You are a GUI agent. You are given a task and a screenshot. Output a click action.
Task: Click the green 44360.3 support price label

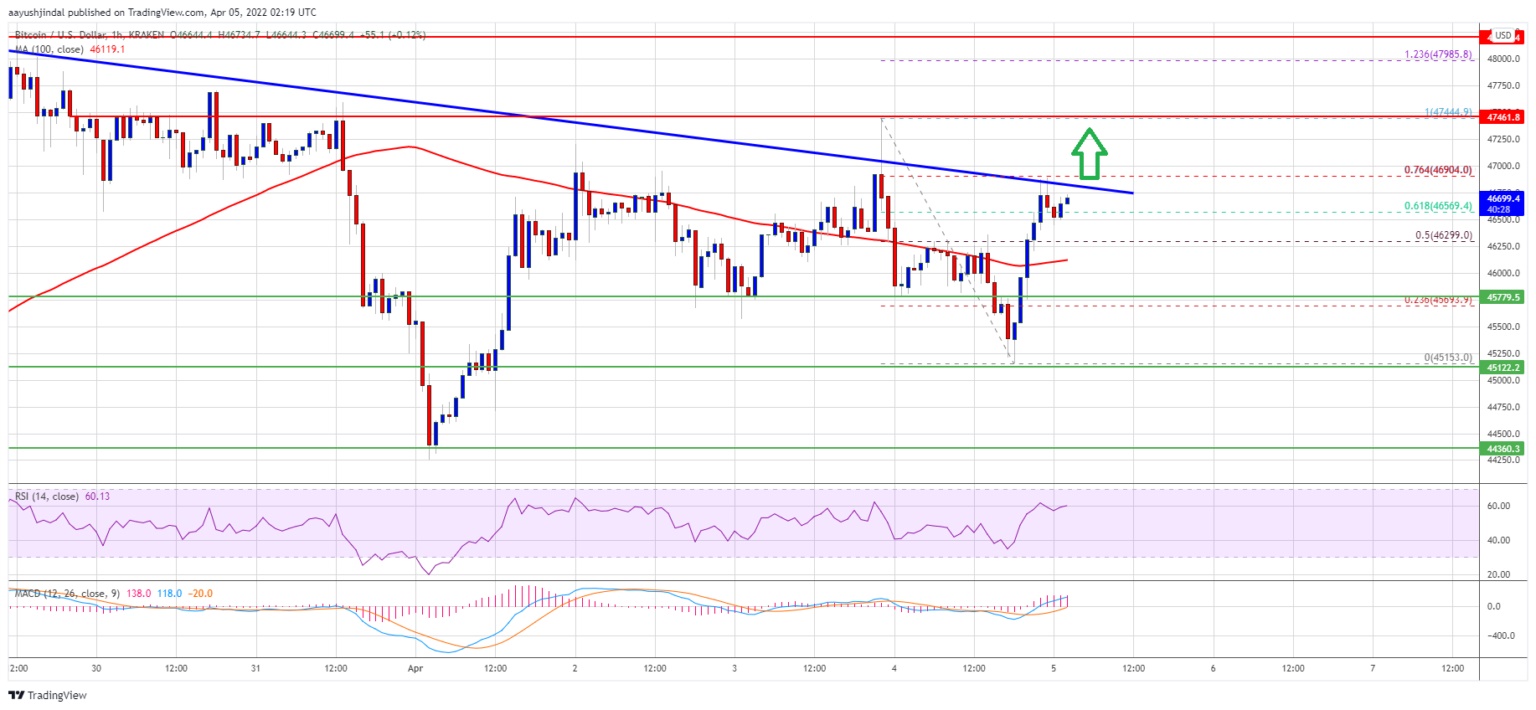[1504, 449]
